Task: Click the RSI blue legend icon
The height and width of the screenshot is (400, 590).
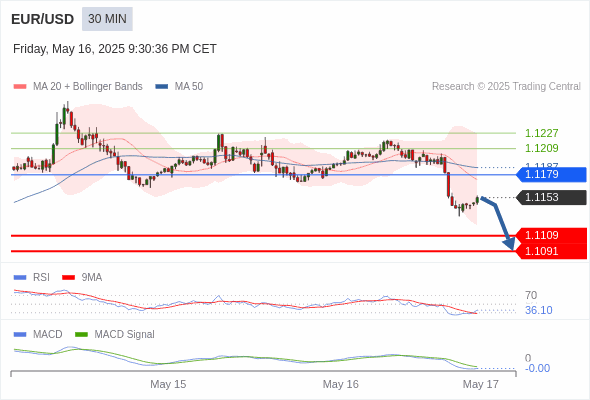Action: tap(20, 278)
